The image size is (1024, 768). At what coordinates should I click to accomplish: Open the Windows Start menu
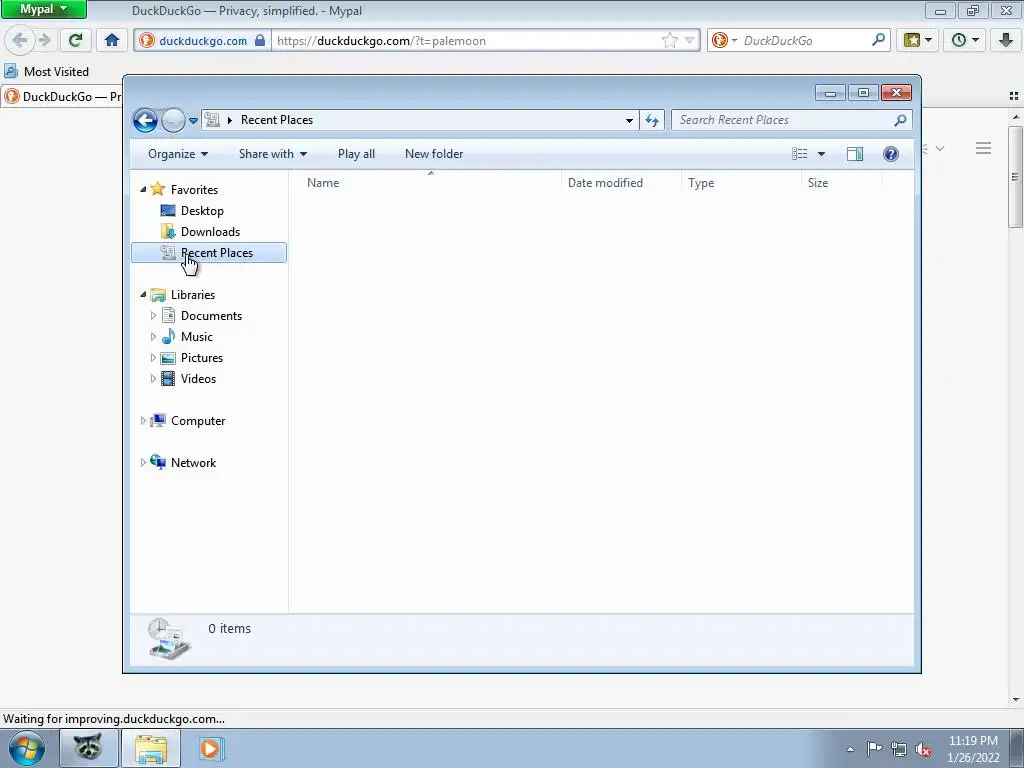(26, 748)
